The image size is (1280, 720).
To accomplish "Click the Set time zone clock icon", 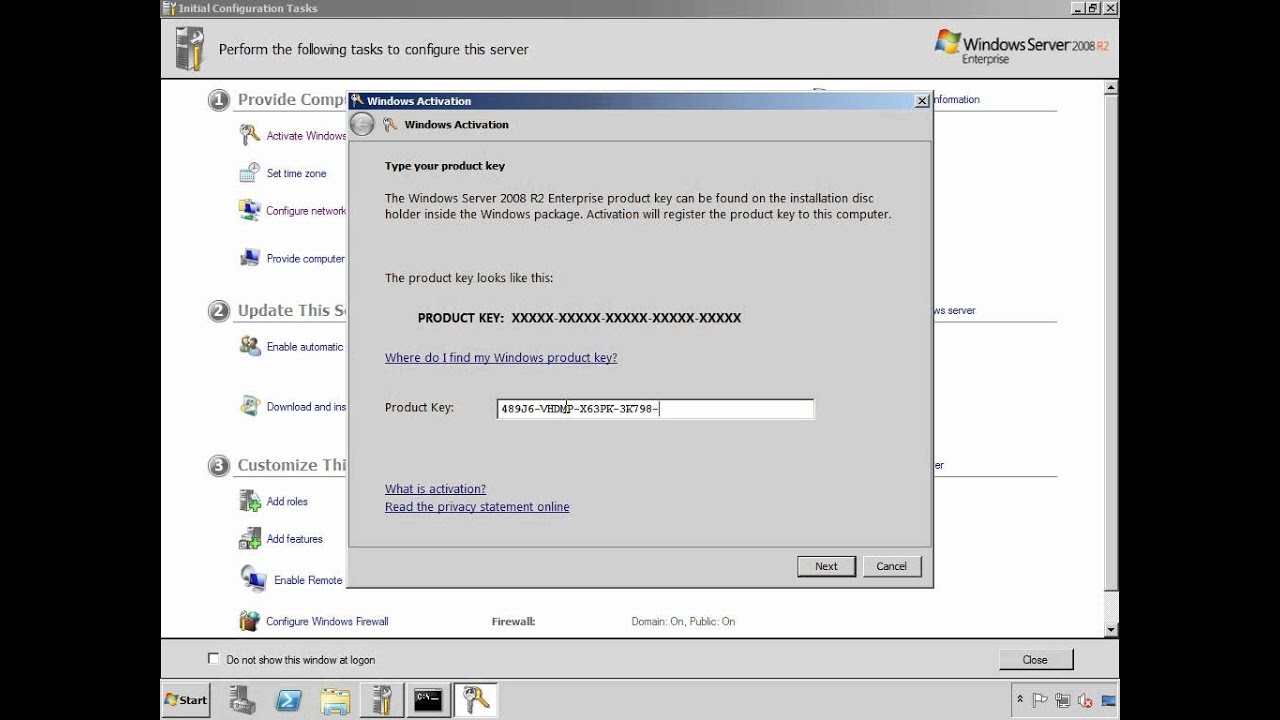I will tap(249, 173).
